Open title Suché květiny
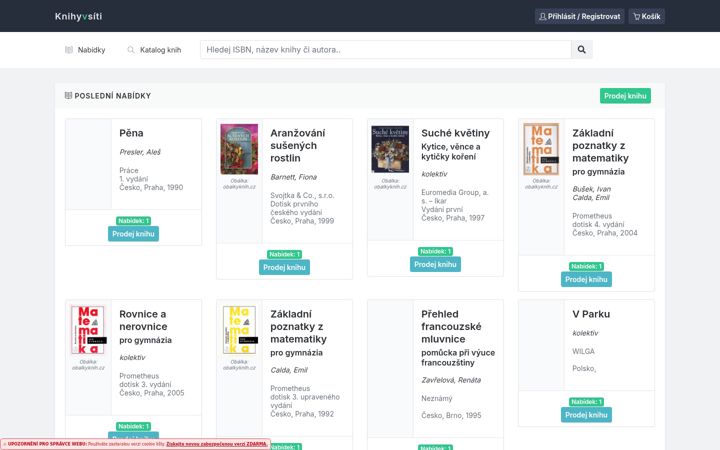 pos(456,133)
